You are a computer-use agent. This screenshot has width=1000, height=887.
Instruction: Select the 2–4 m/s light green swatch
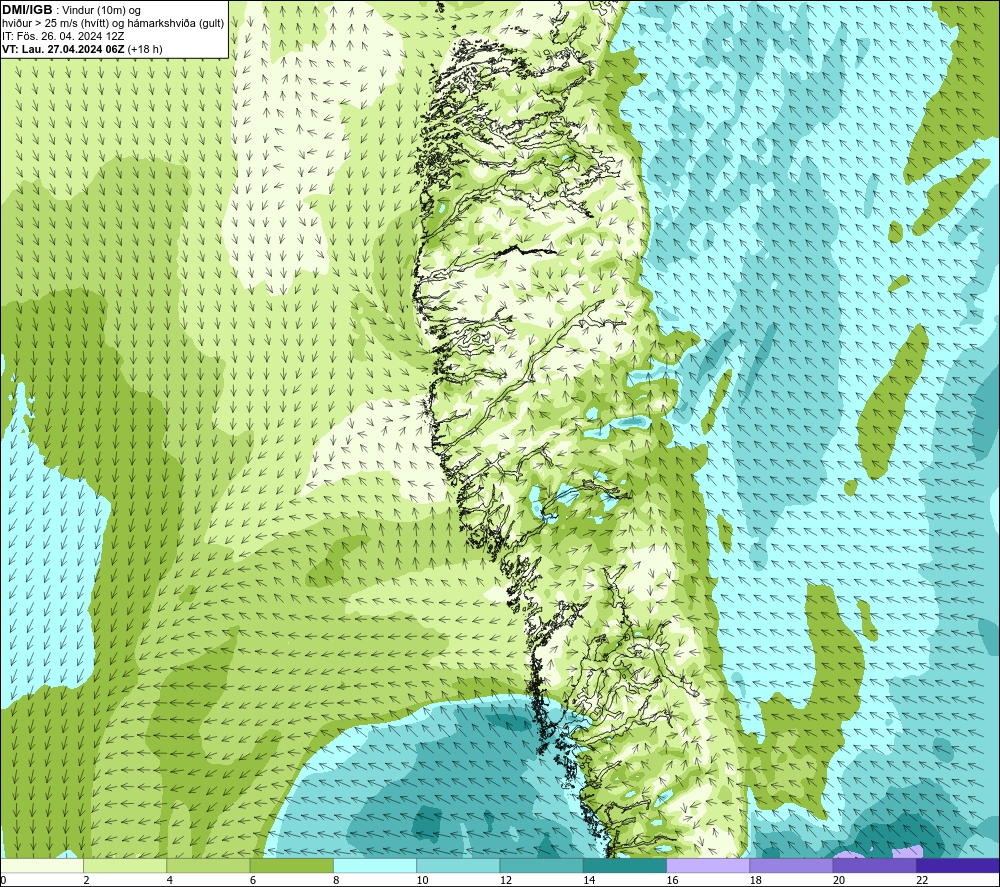point(125,865)
